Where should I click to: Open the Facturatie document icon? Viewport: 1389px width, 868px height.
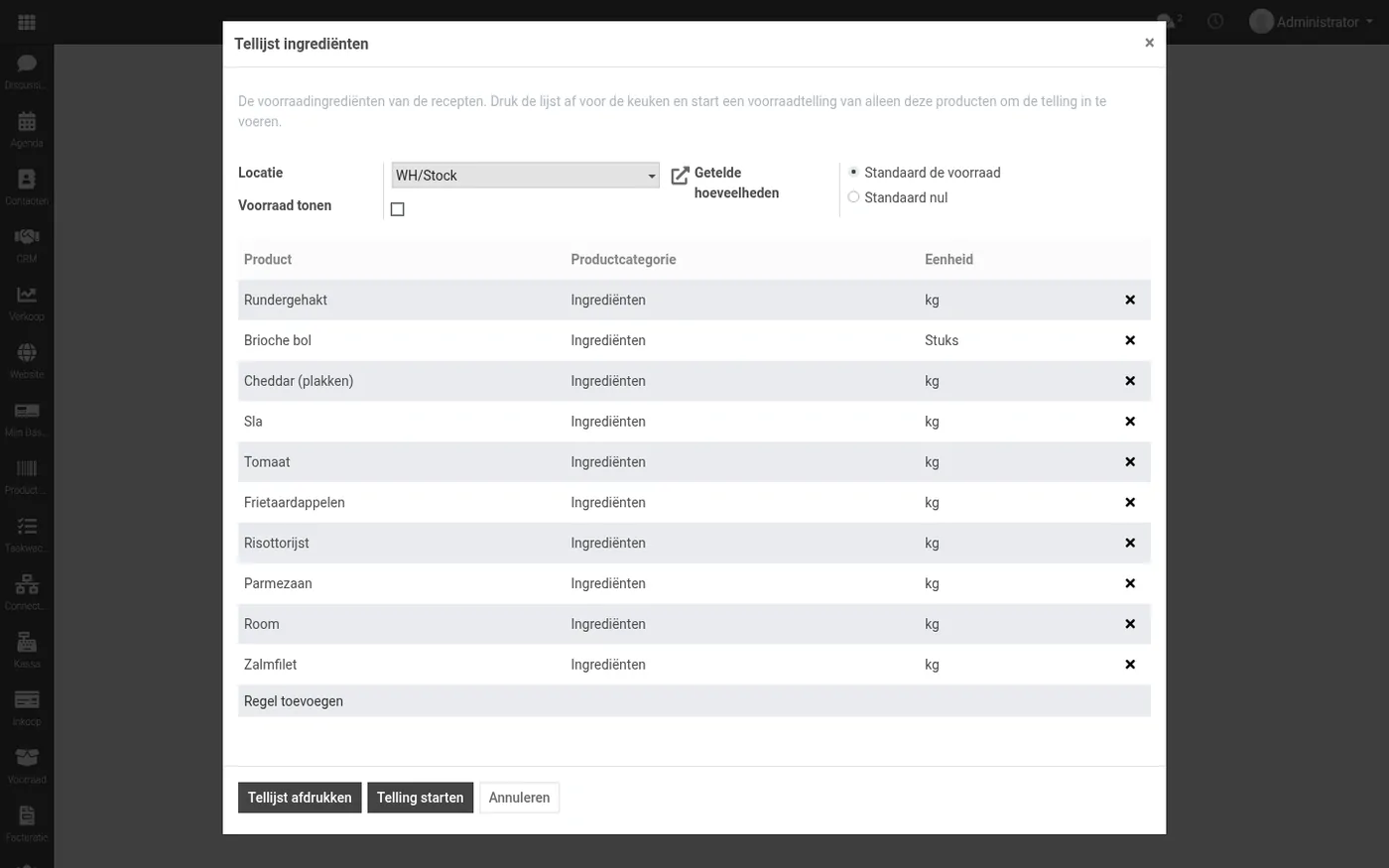(x=27, y=823)
